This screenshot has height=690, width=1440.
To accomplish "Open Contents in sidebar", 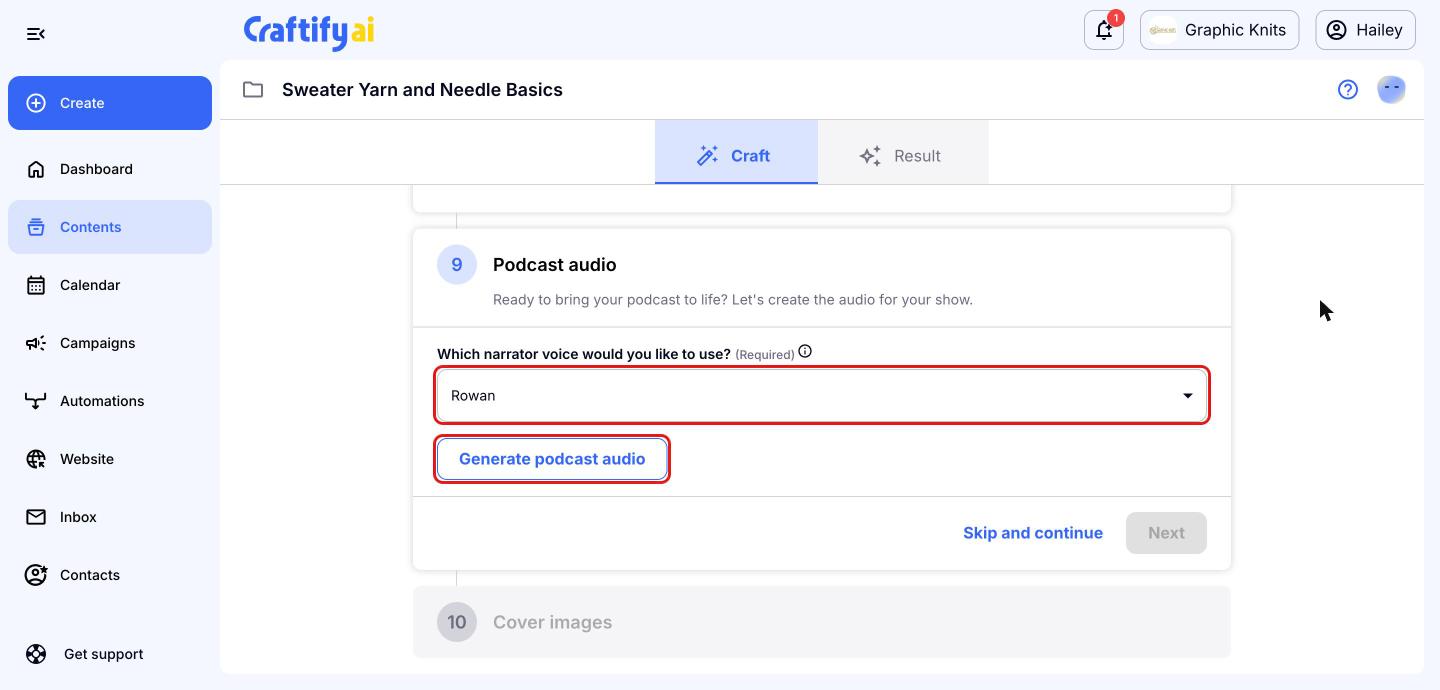I will (x=110, y=227).
